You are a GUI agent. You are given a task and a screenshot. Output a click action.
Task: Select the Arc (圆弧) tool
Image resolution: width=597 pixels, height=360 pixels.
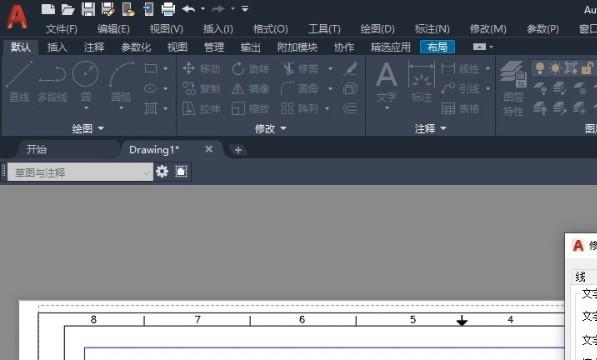click(x=121, y=82)
